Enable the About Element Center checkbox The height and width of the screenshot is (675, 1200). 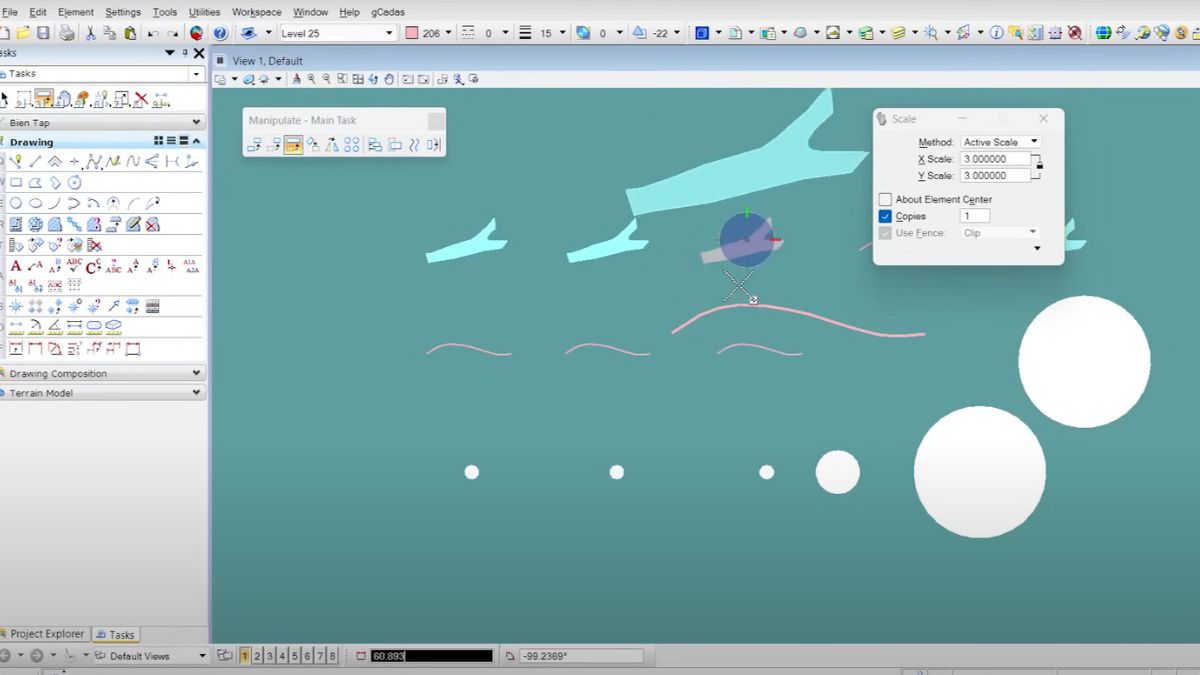tap(885, 200)
